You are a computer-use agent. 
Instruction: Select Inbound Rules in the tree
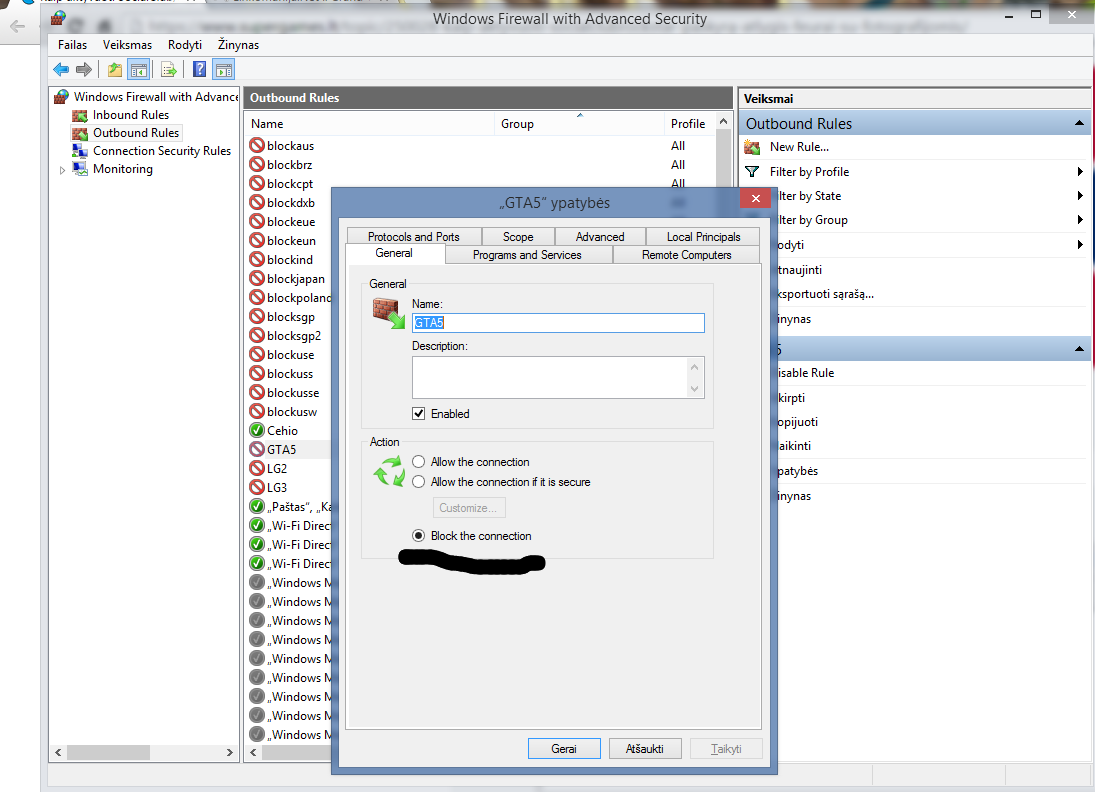(x=130, y=115)
